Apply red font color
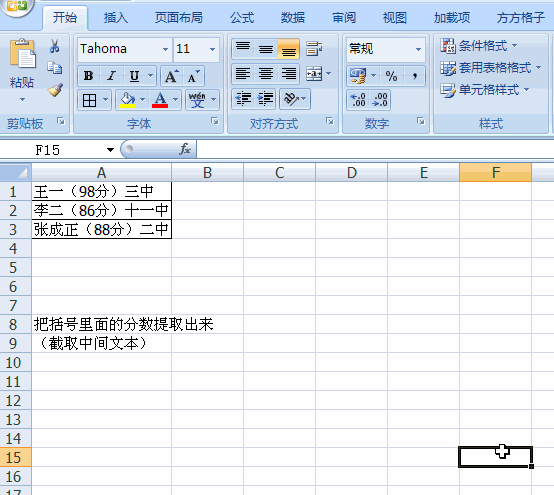Viewport: 554px width, 495px height. (160, 100)
